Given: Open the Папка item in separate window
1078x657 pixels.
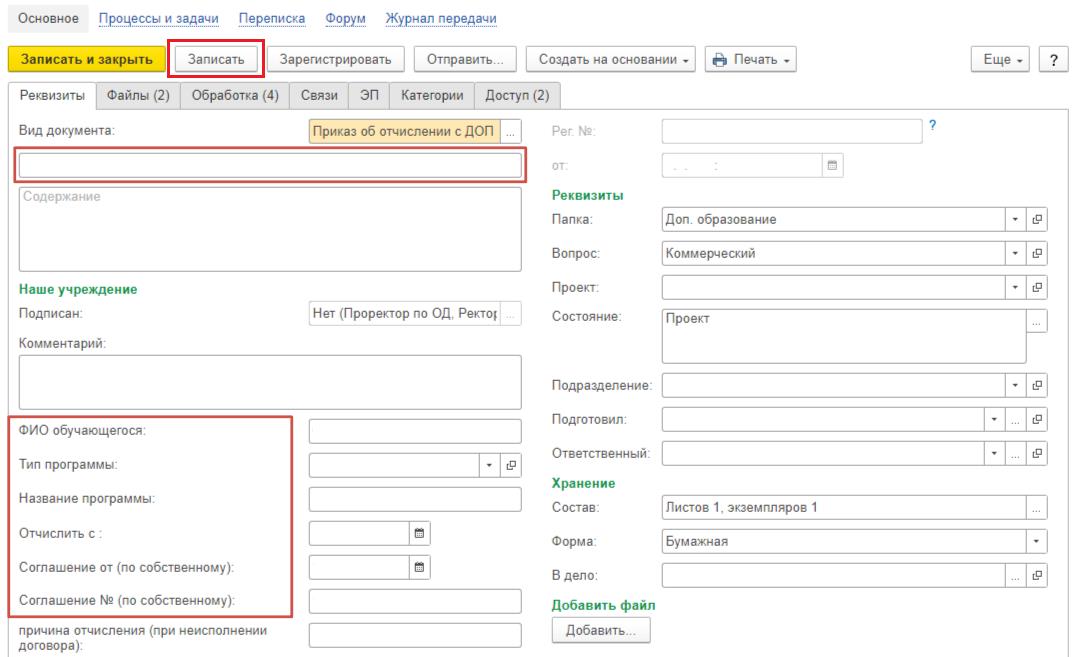Looking at the screenshot, I should tap(1037, 219).
